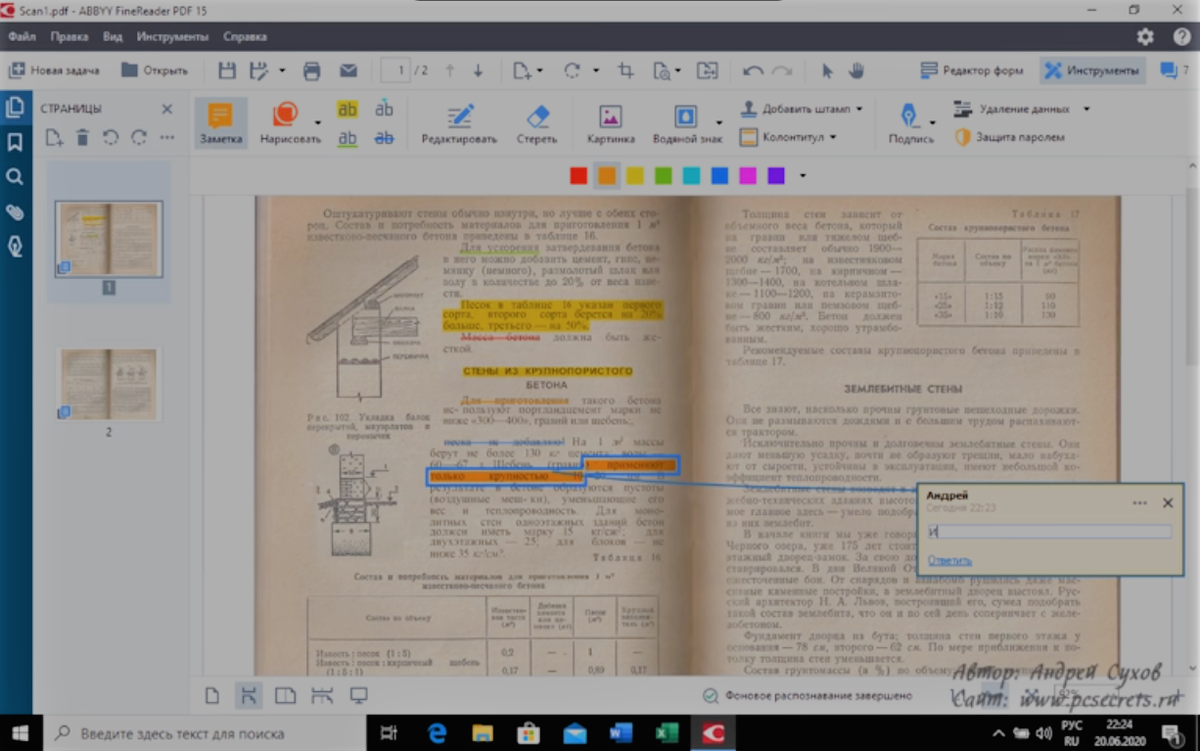
Task: Open the settings gear icon
Action: pos(1146,36)
